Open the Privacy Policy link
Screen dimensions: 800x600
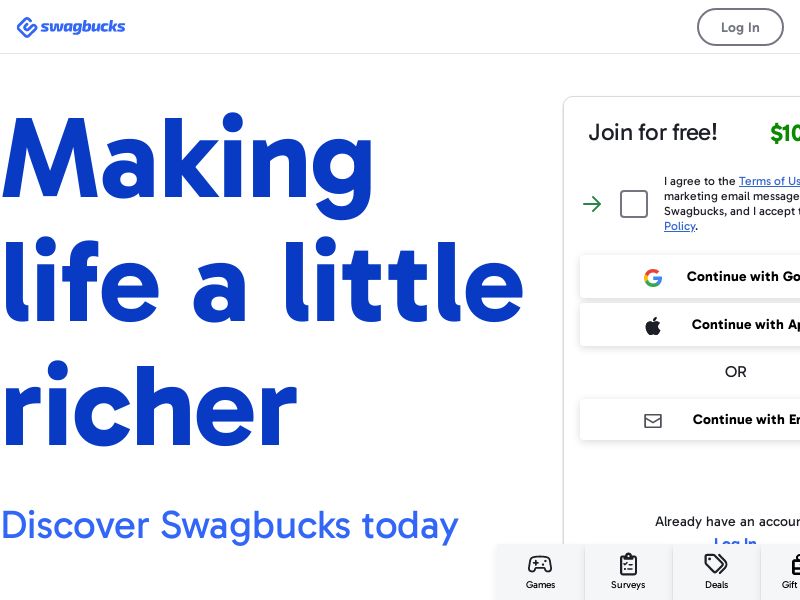(680, 226)
